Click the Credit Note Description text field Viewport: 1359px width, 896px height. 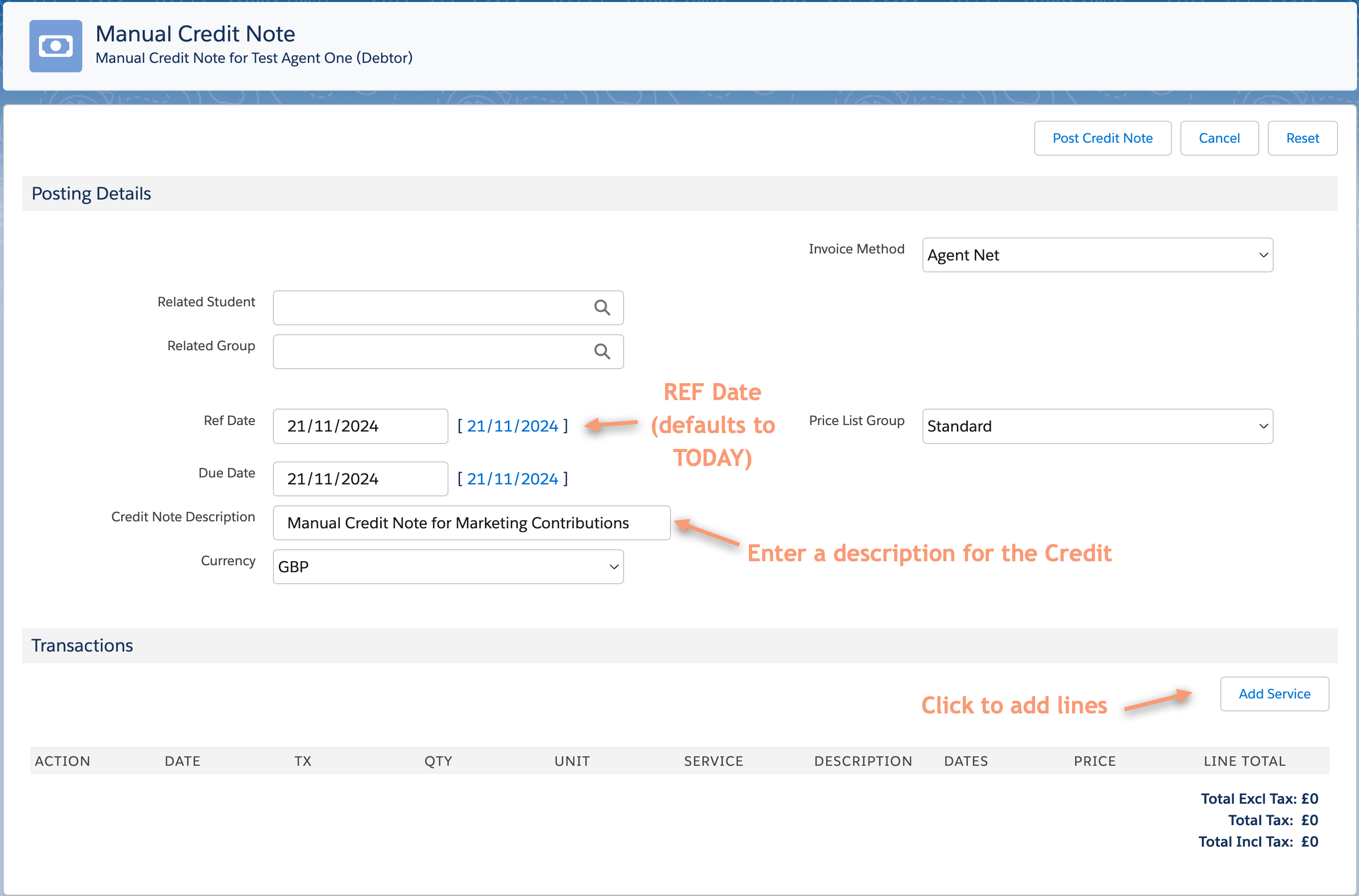tap(471, 523)
